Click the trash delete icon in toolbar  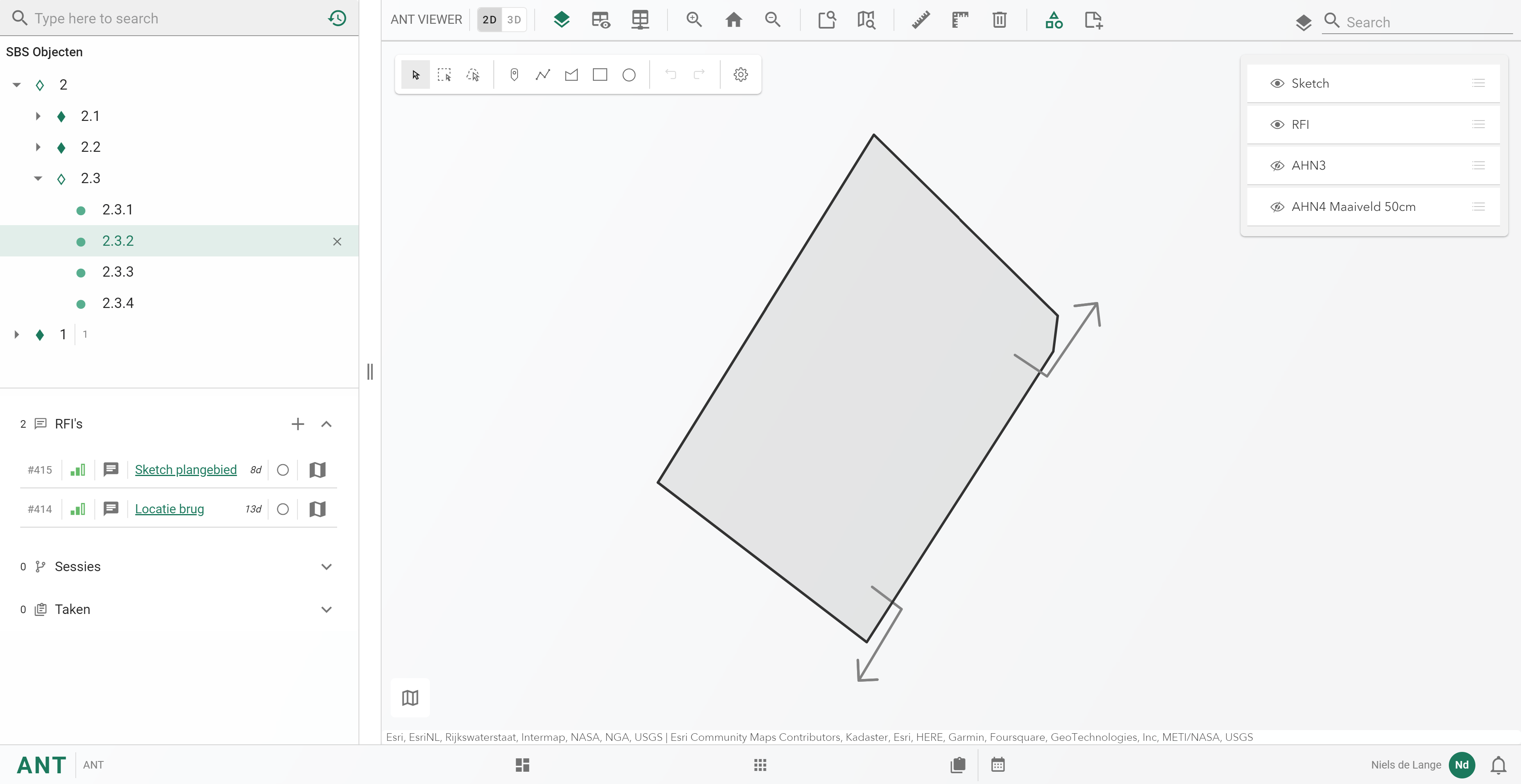pos(999,19)
